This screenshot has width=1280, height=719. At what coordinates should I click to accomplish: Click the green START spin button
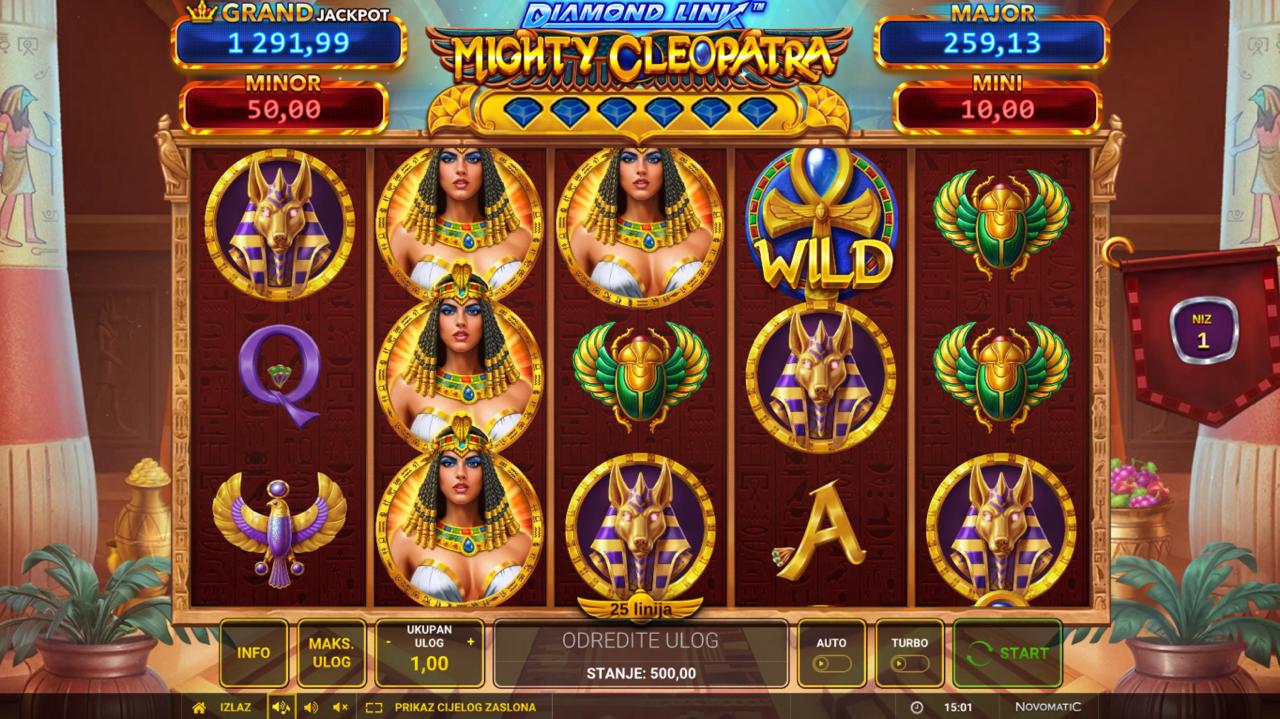coord(1007,653)
